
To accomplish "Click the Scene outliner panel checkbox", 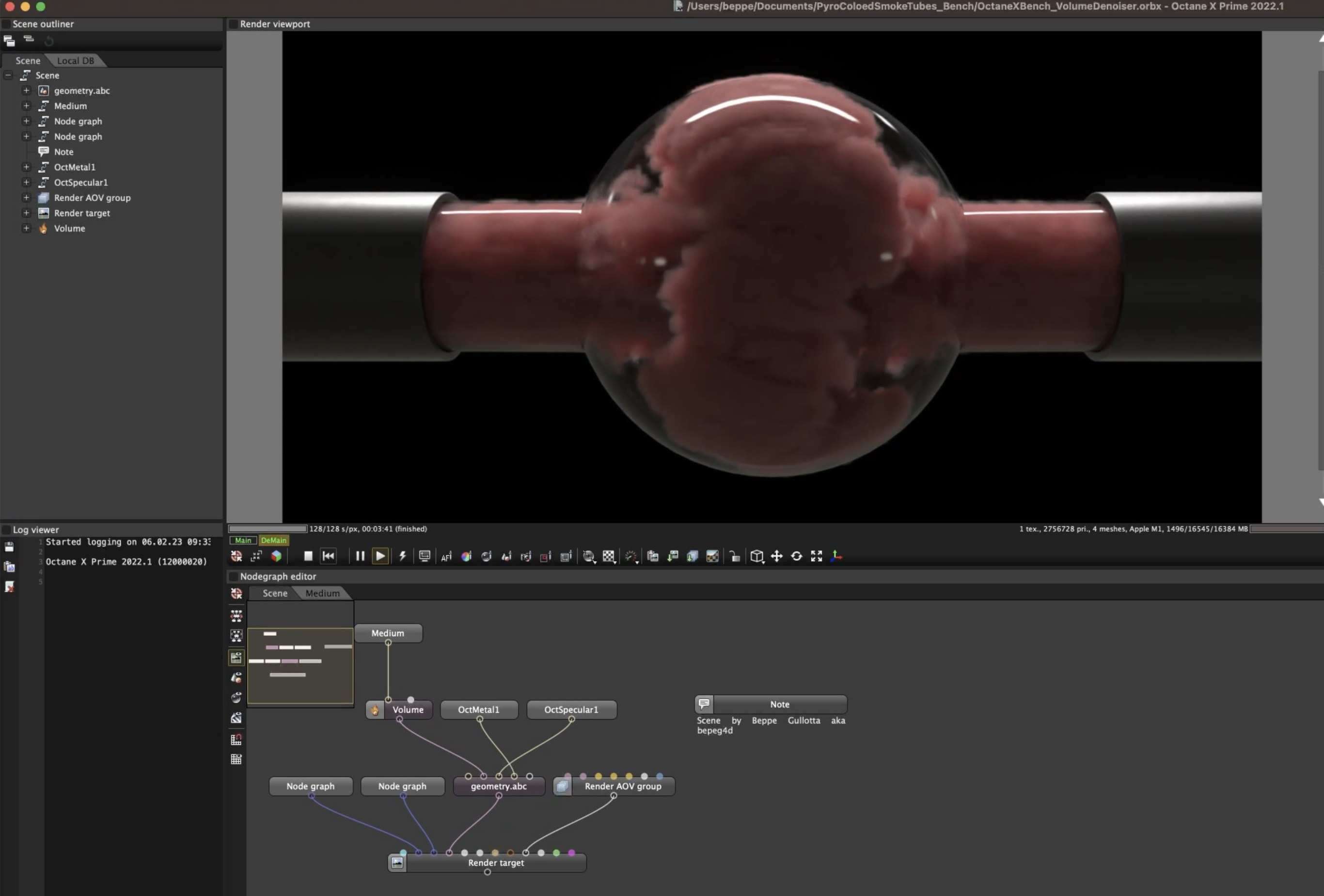I will (6, 24).
